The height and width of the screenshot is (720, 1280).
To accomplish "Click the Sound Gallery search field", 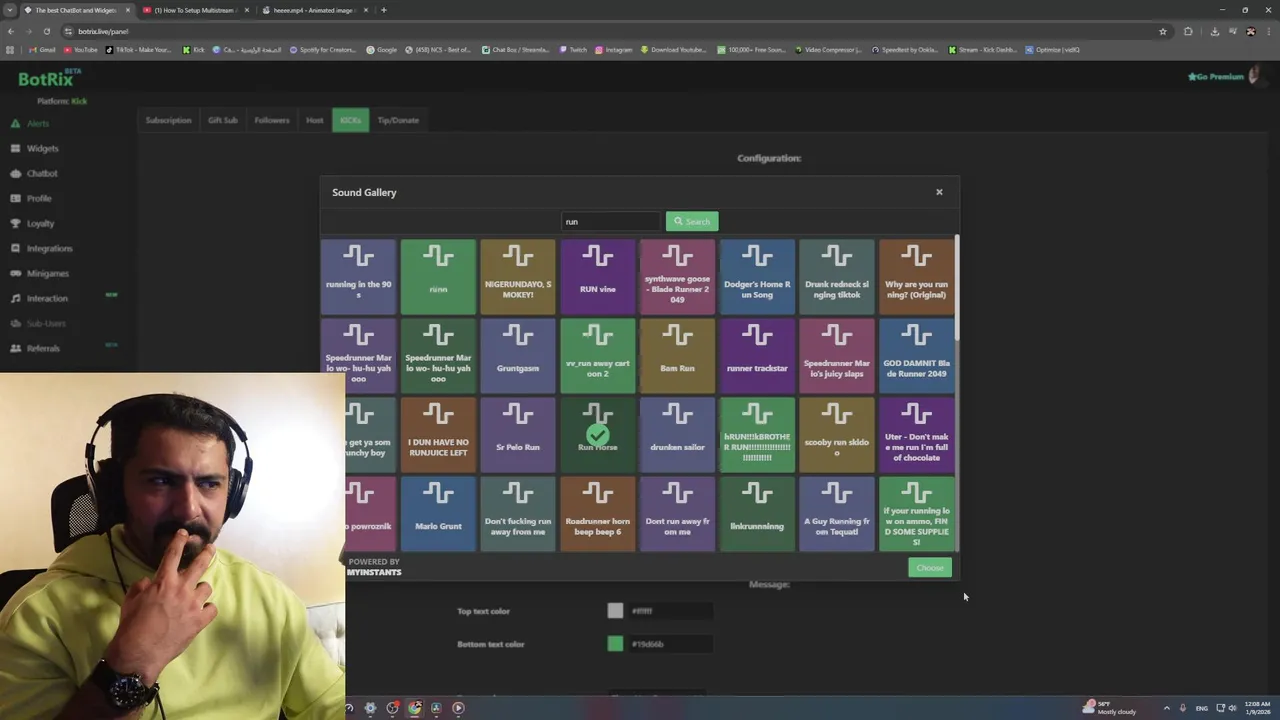I will click(x=611, y=221).
